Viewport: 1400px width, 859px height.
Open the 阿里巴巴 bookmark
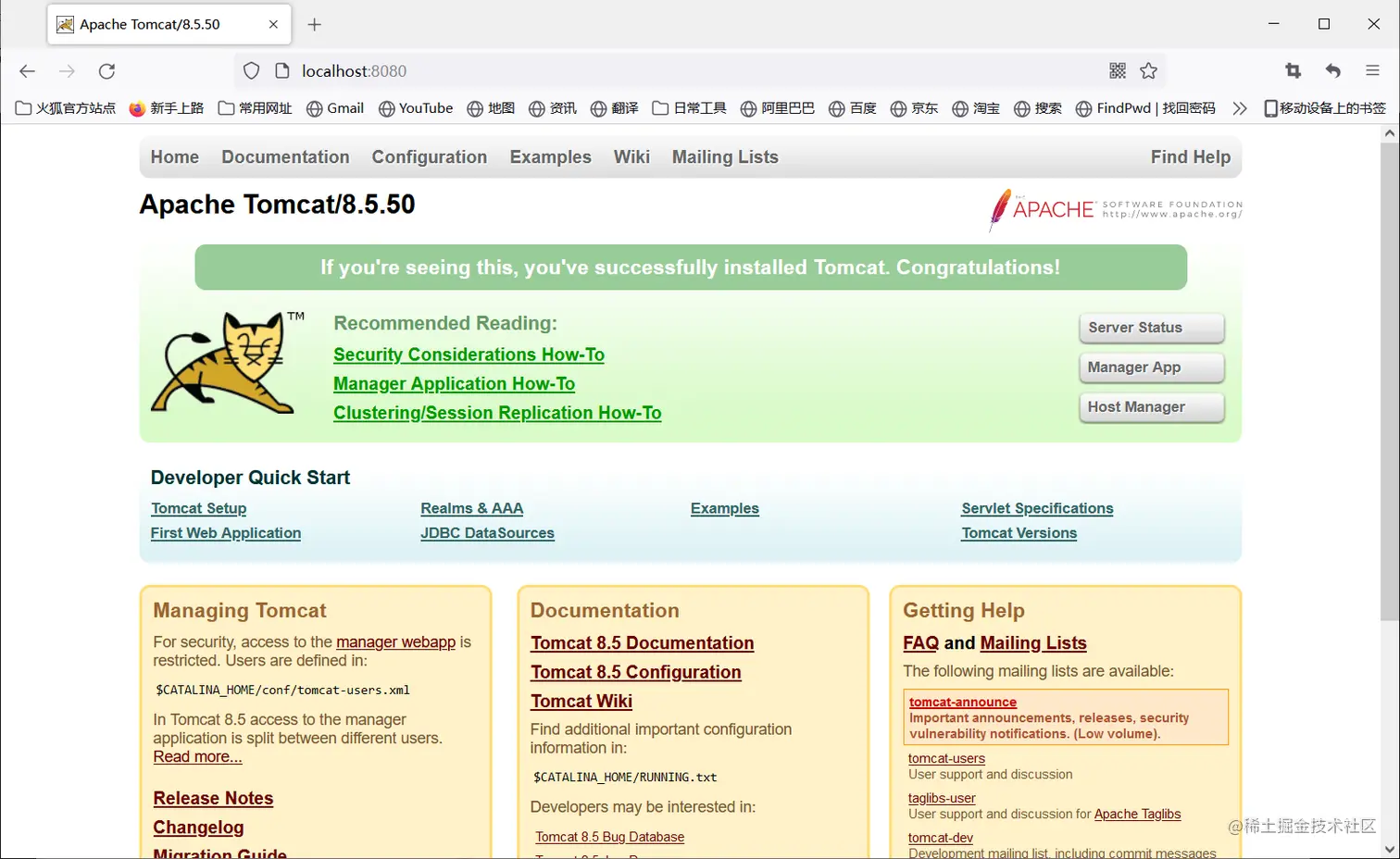point(778,108)
